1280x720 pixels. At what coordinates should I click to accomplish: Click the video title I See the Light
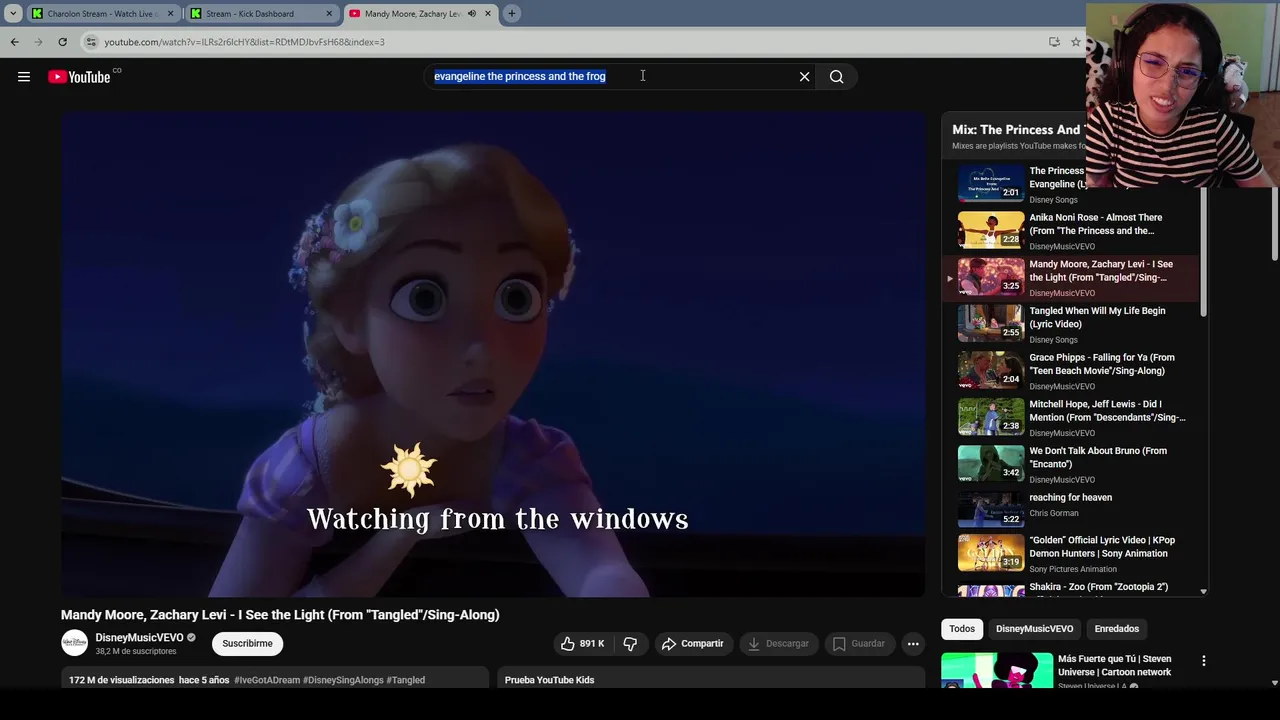[280, 615]
